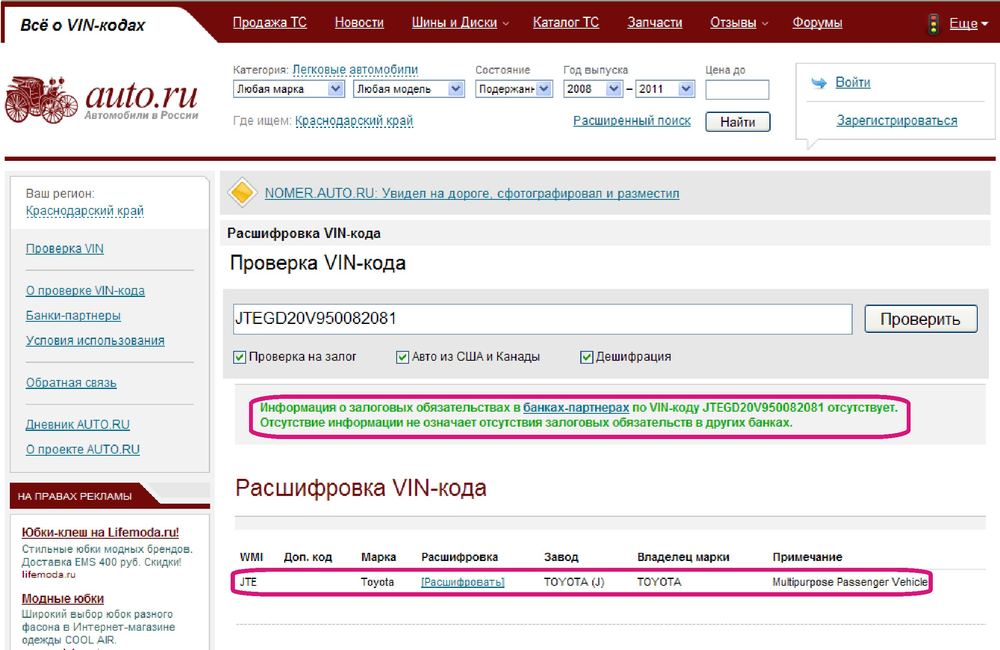Image resolution: width=1000 pixels, height=650 pixels.
Task: Open the Любая марка dropdown
Action: coord(289,89)
